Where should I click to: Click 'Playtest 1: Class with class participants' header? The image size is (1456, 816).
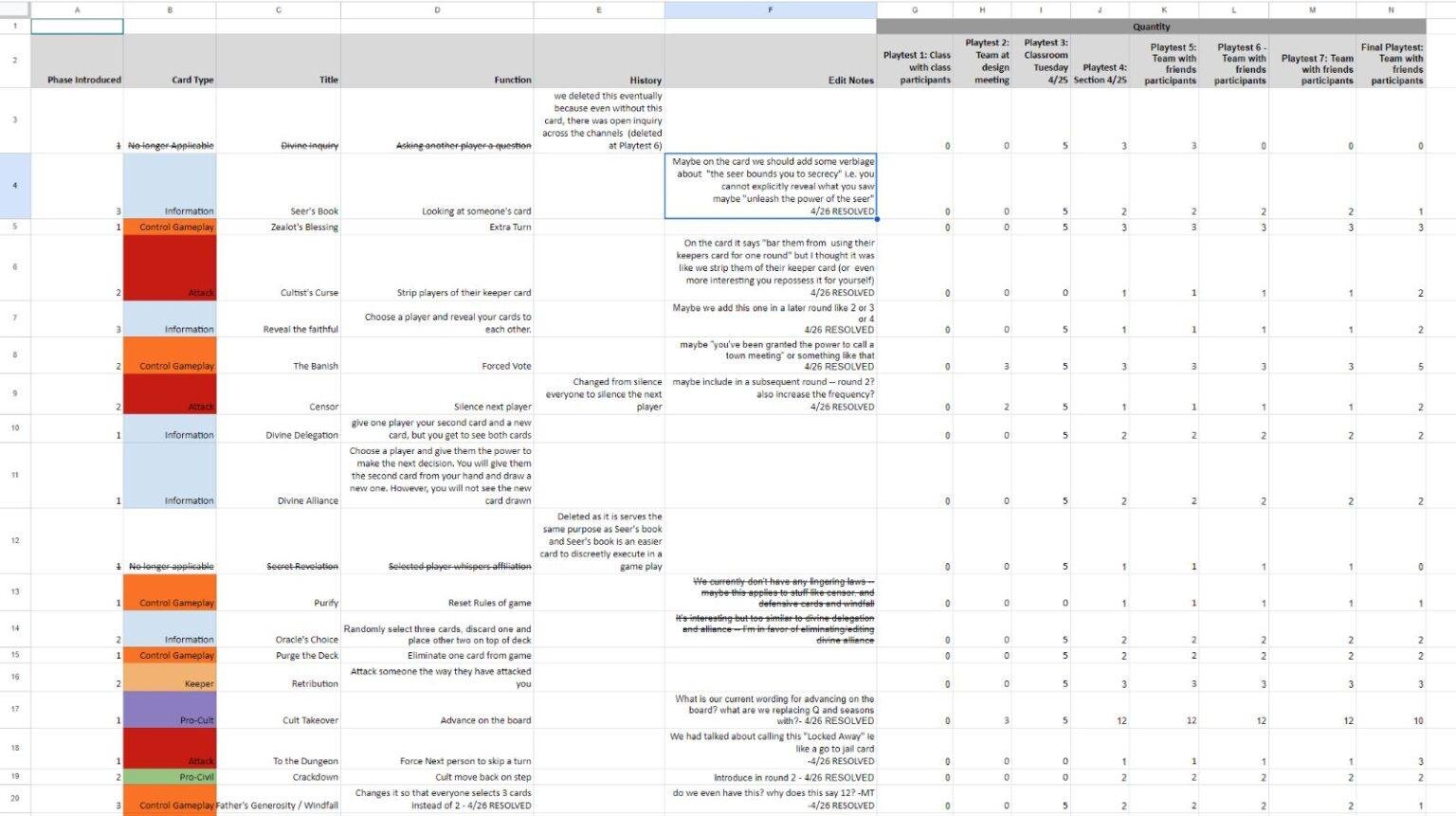pyautogui.click(x=915, y=61)
